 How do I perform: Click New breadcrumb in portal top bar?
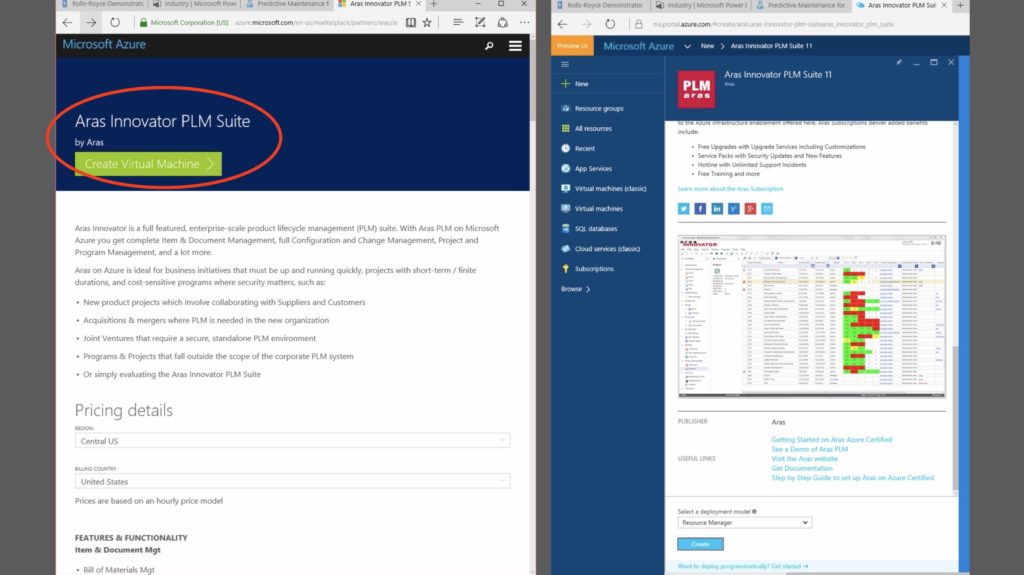pos(707,46)
